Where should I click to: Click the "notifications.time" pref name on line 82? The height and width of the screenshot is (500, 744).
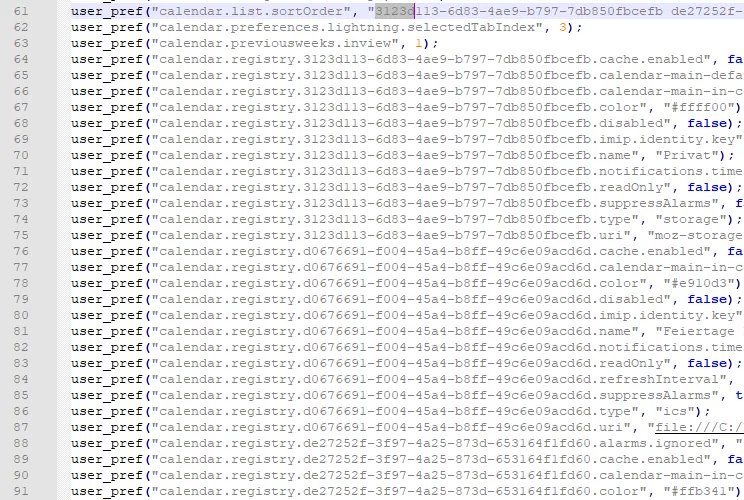[x=671, y=348]
